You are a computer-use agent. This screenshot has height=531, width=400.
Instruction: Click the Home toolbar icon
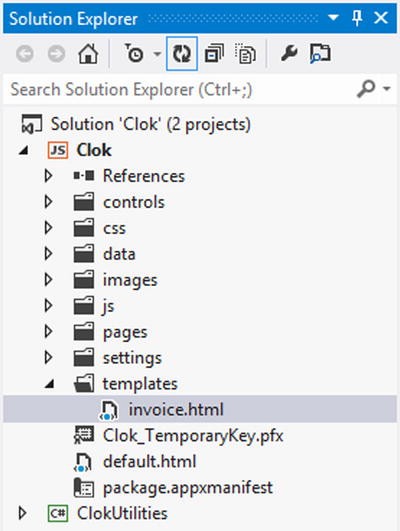(x=88, y=54)
